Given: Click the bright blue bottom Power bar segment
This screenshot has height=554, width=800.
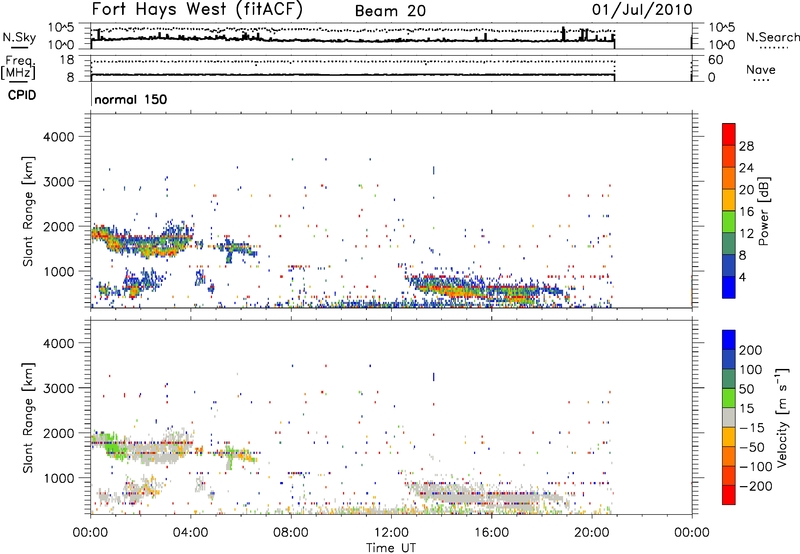Looking at the screenshot, I should click(729, 287).
